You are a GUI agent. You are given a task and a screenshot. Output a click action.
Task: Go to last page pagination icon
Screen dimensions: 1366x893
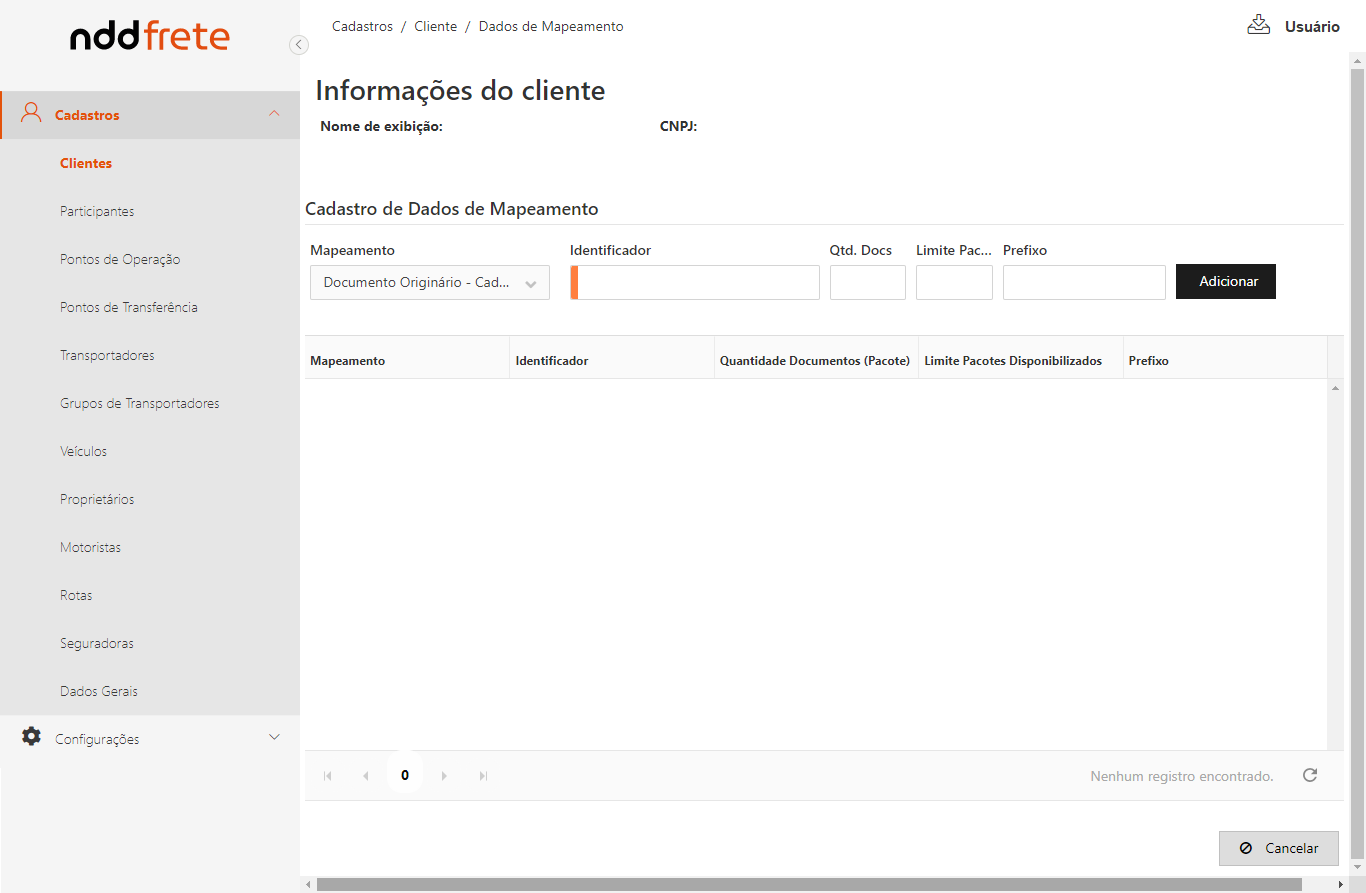click(x=483, y=776)
